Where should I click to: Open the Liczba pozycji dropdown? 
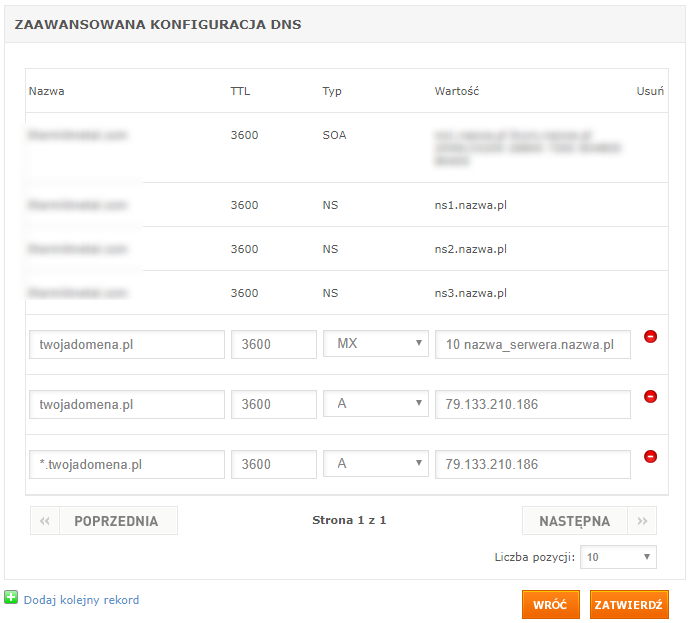(x=618, y=557)
